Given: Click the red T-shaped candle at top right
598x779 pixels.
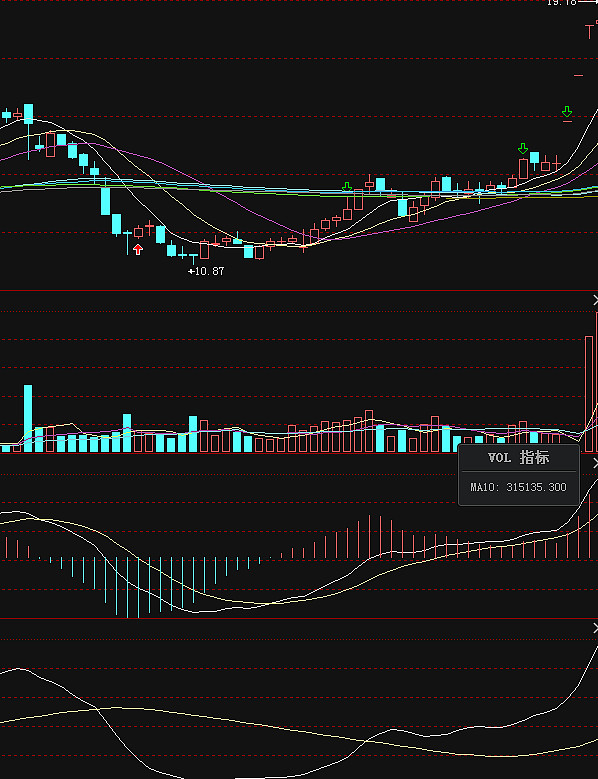Looking at the screenshot, I should pos(590,31).
